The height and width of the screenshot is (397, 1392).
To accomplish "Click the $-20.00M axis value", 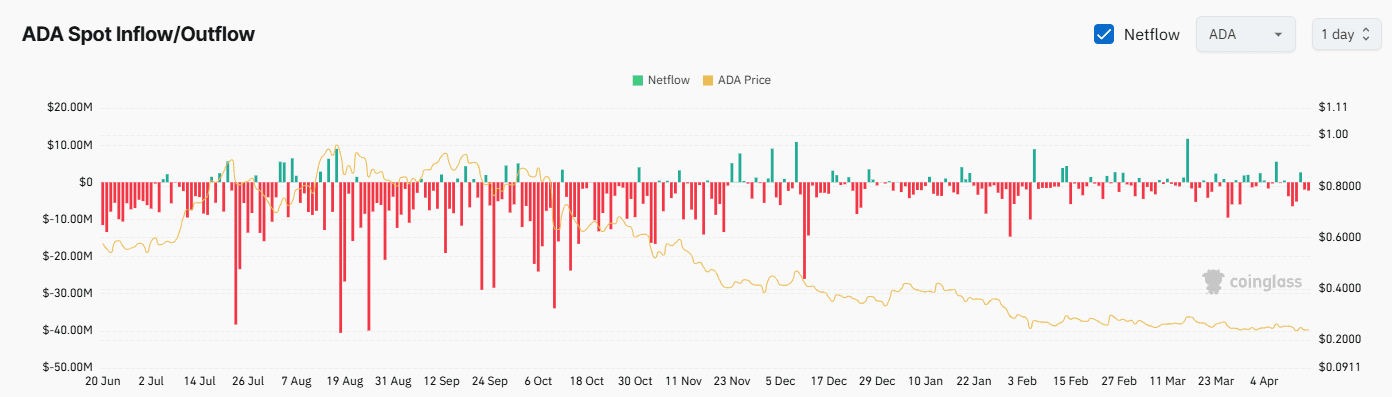I will click(x=66, y=256).
